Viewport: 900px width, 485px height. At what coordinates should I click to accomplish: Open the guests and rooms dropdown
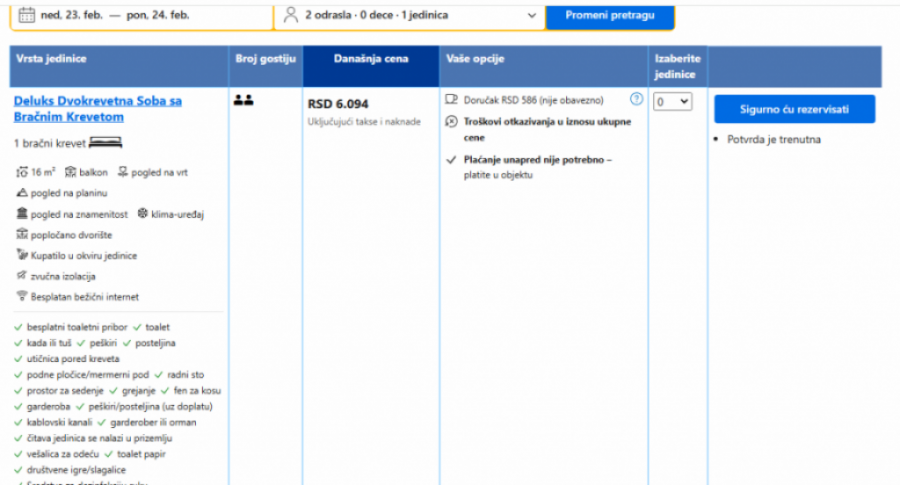(410, 15)
